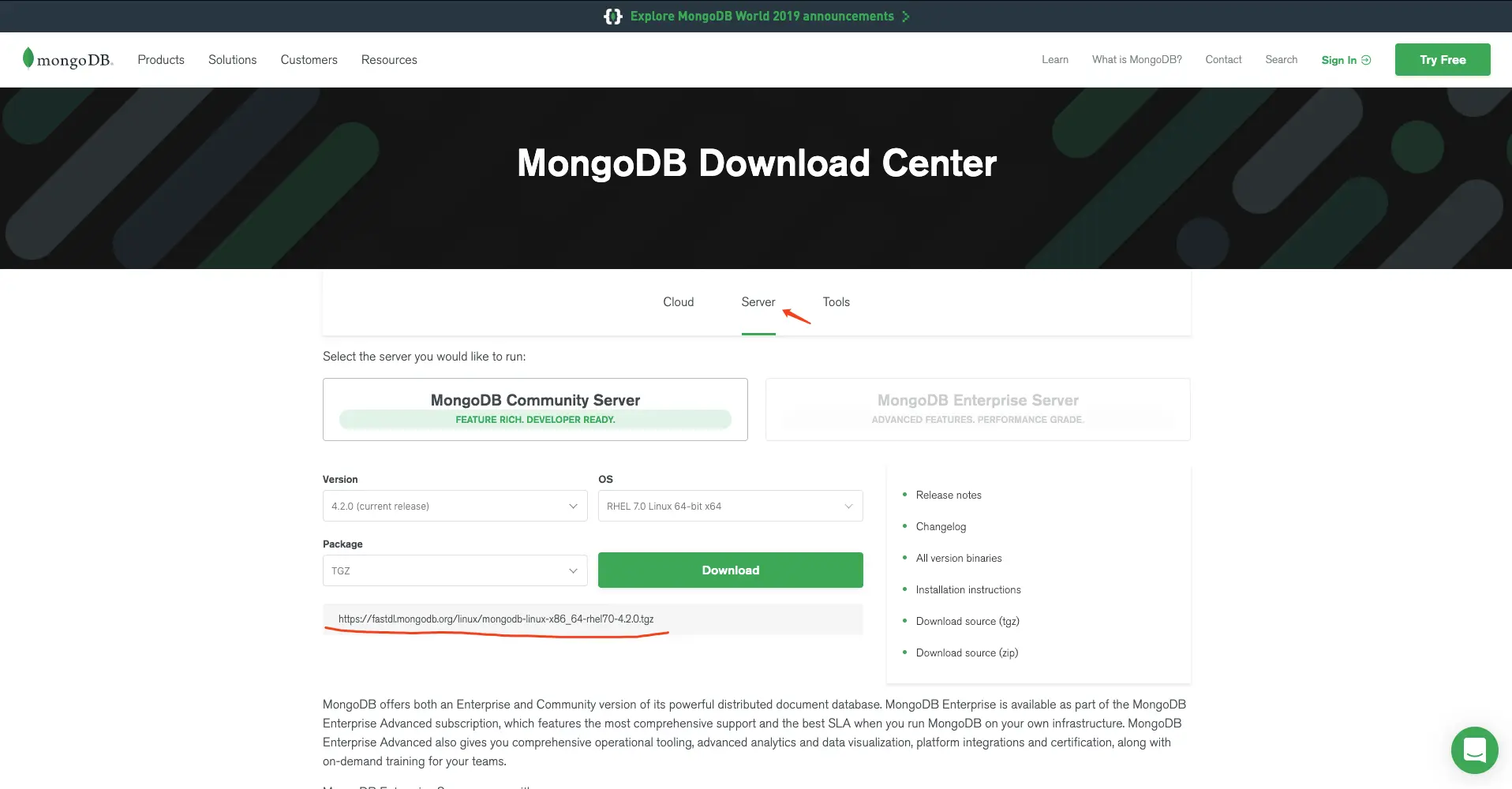Open the Release notes link

949,495
